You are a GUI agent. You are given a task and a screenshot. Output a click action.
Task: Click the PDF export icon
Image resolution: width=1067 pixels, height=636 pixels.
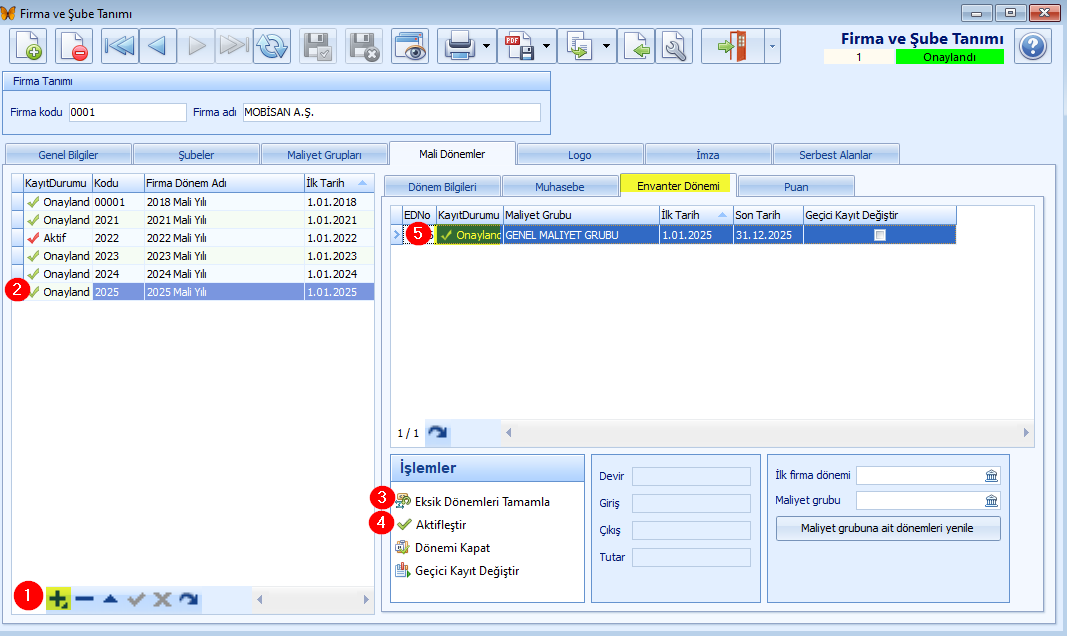[x=519, y=46]
